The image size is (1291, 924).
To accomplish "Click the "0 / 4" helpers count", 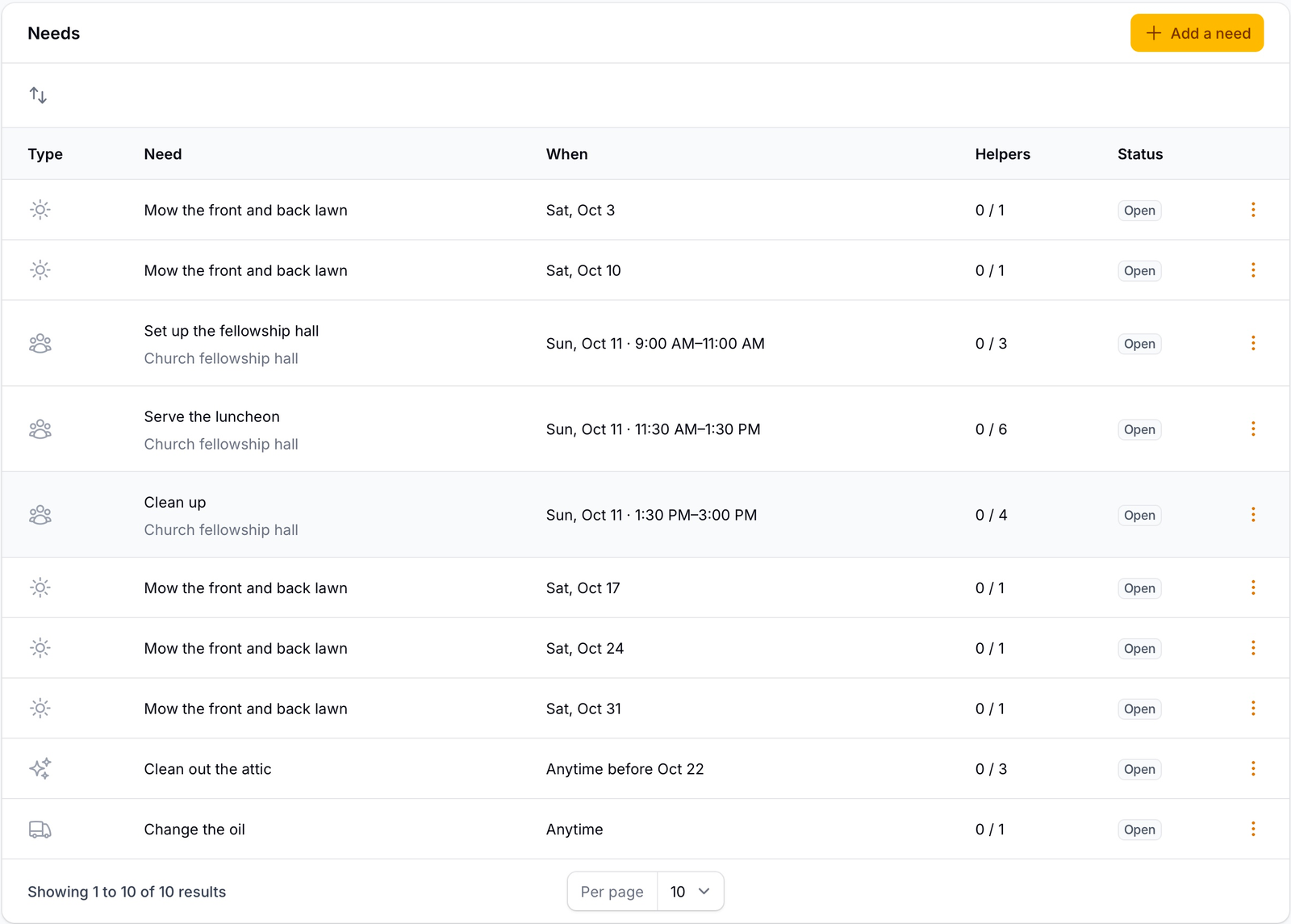I will coord(991,515).
